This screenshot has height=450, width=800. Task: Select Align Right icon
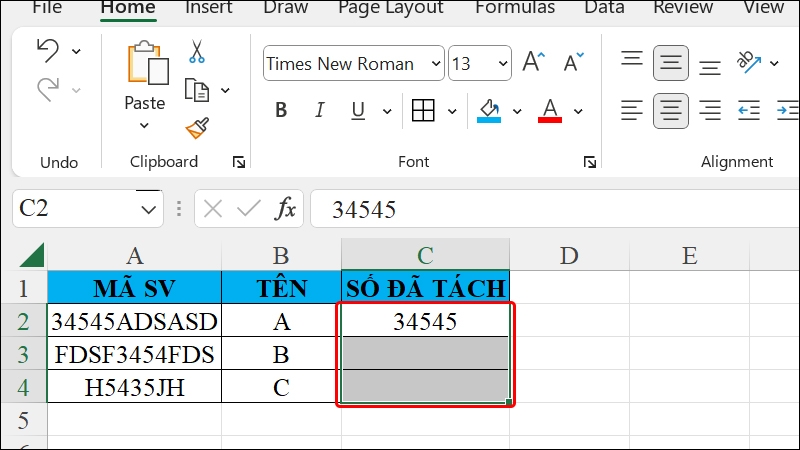[x=710, y=110]
